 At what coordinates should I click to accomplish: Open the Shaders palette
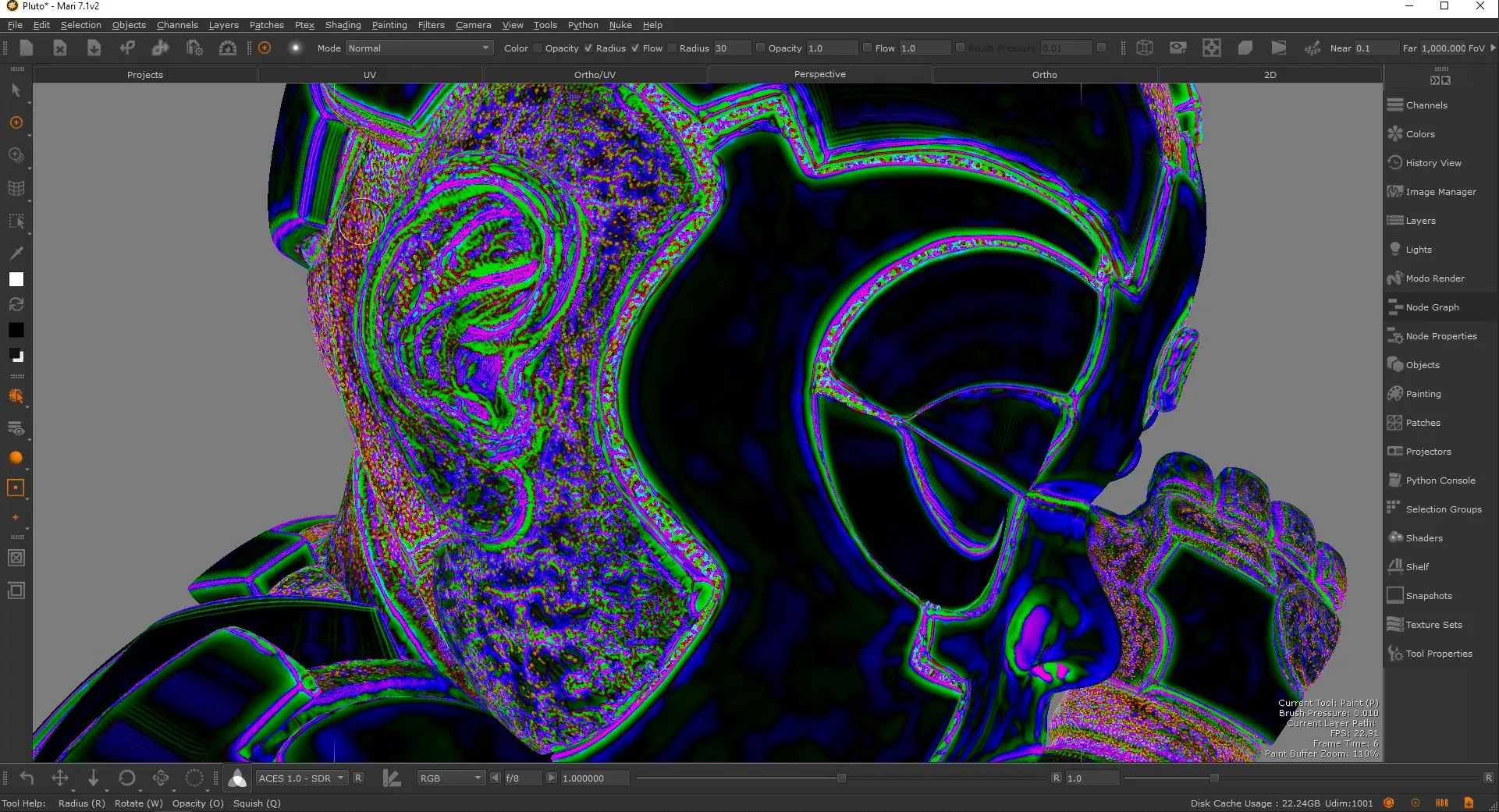(x=1416, y=538)
